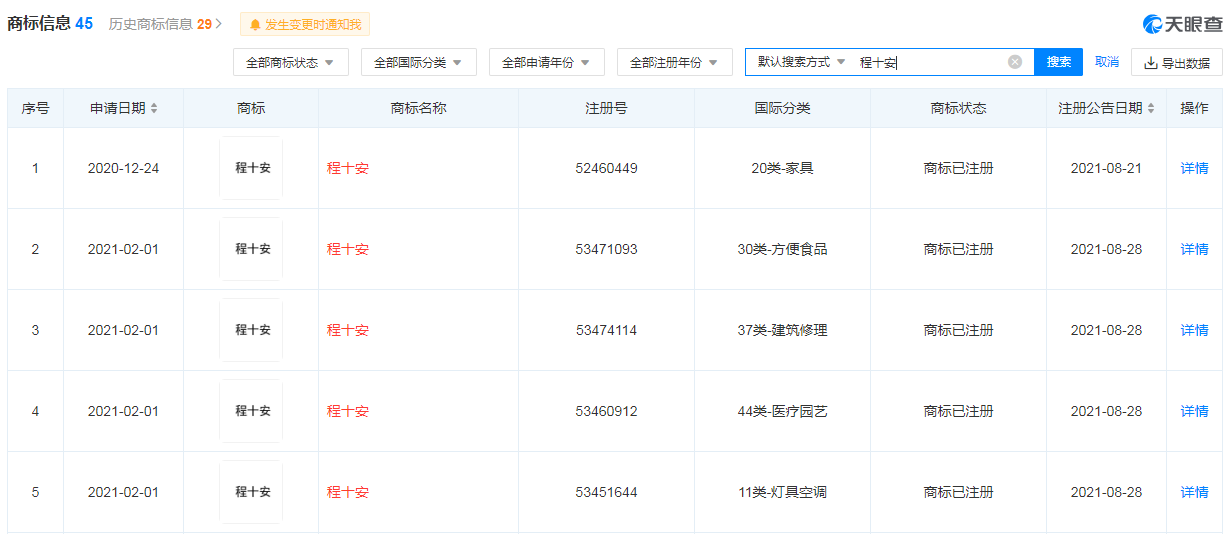Open 详情 for registration 53471093
This screenshot has width=1230, height=534.
tap(1194, 249)
